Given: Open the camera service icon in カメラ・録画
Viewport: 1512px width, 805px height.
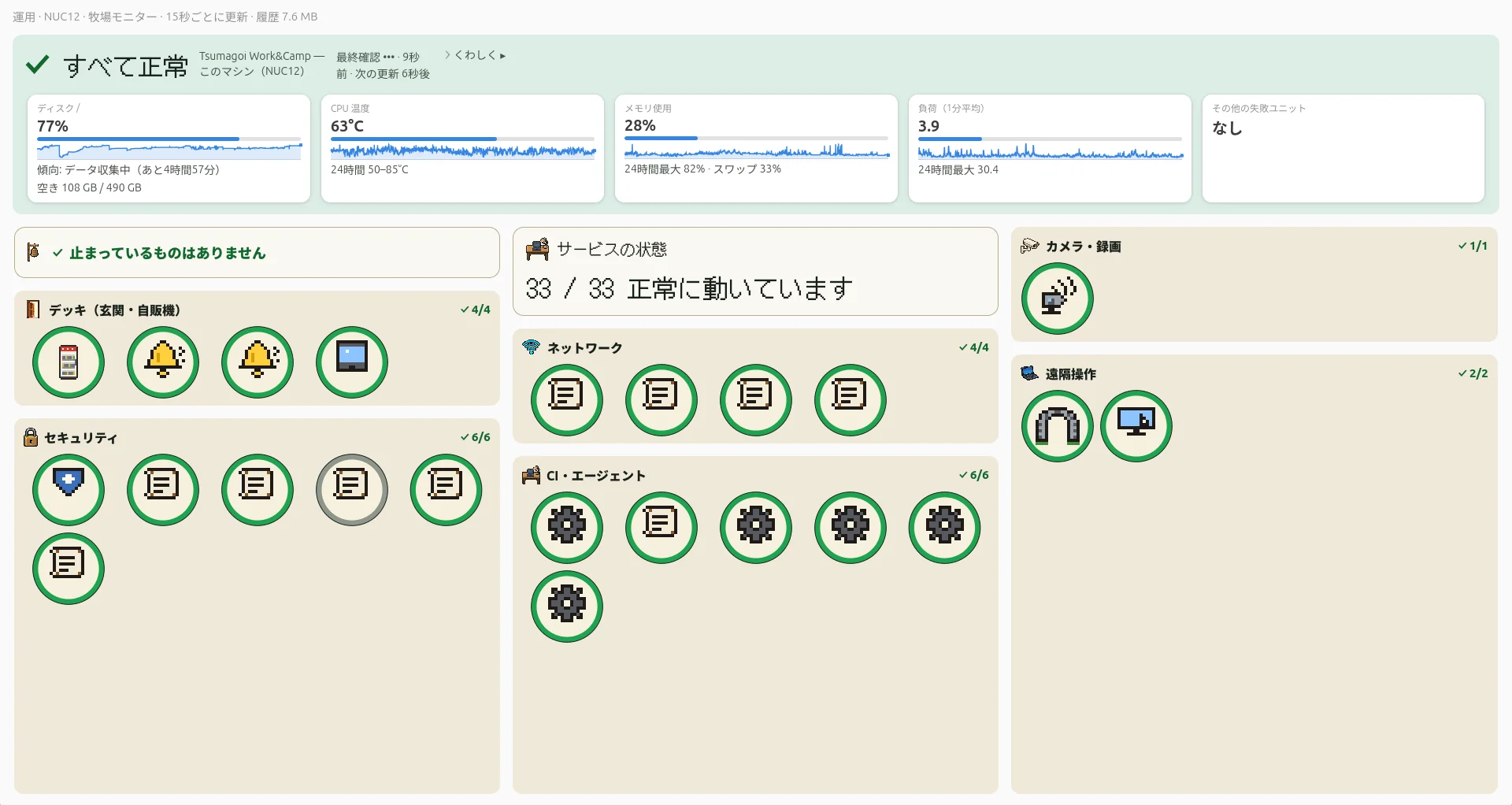Looking at the screenshot, I should coord(1058,299).
